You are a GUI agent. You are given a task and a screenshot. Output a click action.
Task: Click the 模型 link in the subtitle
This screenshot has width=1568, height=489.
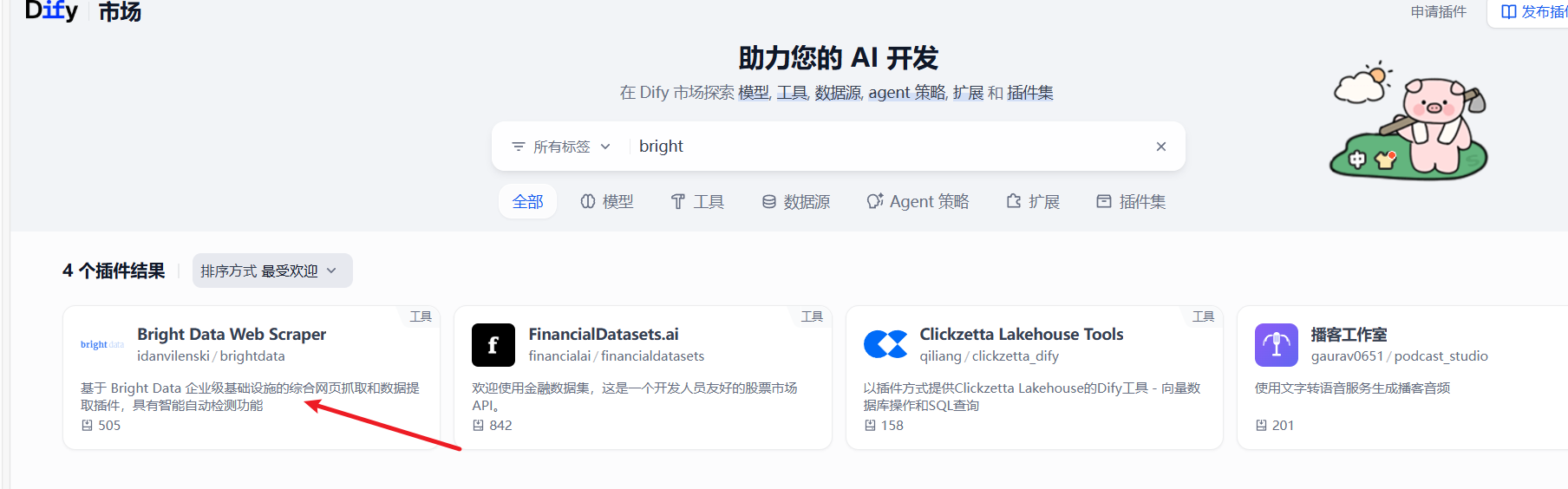coord(753,93)
